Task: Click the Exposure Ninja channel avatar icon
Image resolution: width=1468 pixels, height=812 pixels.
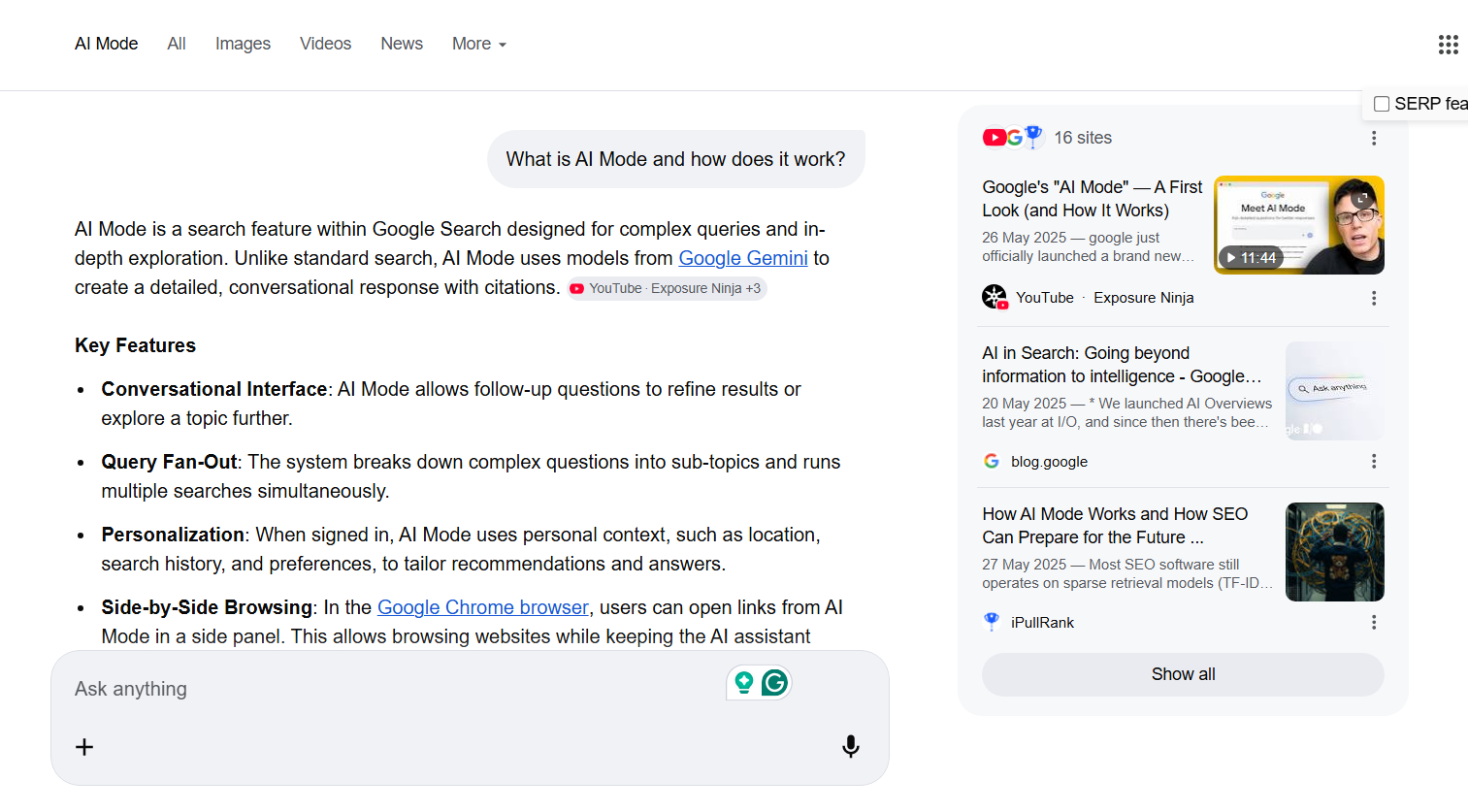Action: click(x=995, y=297)
